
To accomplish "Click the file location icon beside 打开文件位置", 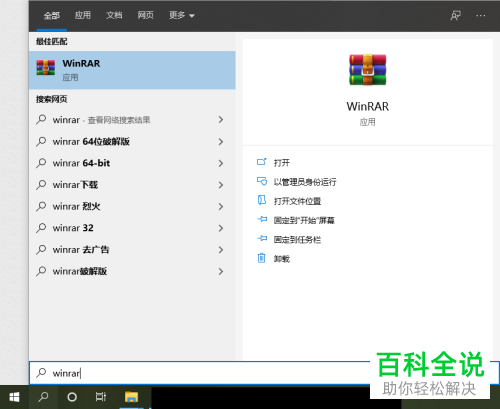I will (x=262, y=200).
